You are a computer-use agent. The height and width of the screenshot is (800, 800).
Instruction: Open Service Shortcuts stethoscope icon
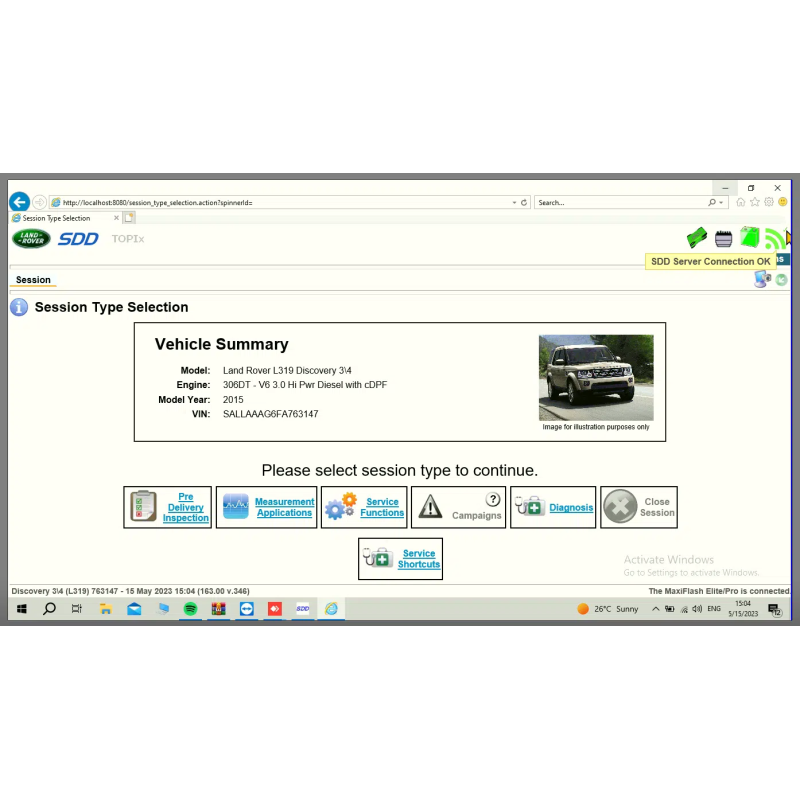tap(380, 558)
